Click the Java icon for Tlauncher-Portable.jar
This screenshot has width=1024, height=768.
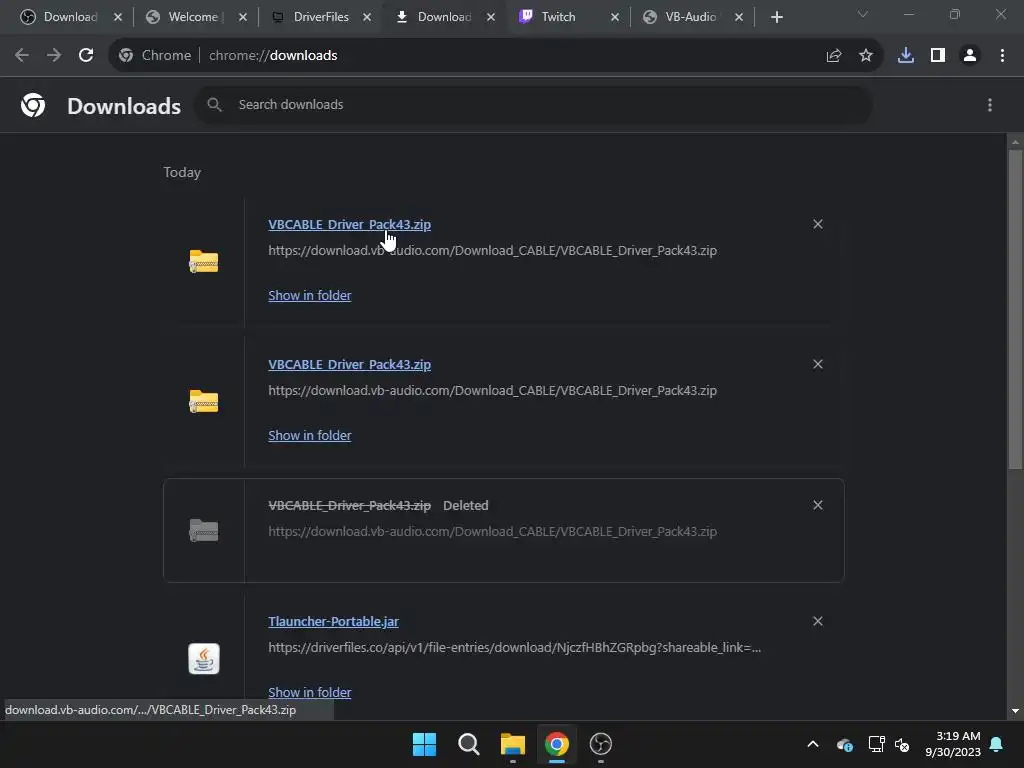pos(204,658)
